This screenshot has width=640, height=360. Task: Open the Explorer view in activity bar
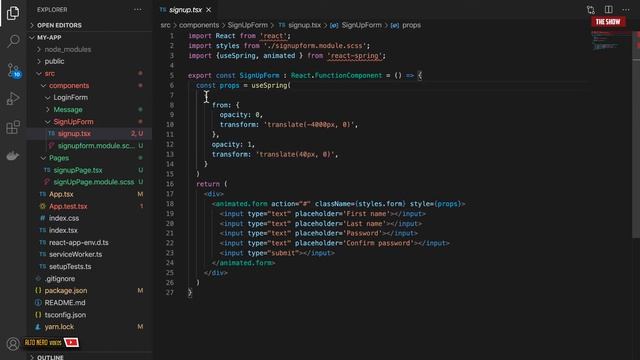[13, 13]
